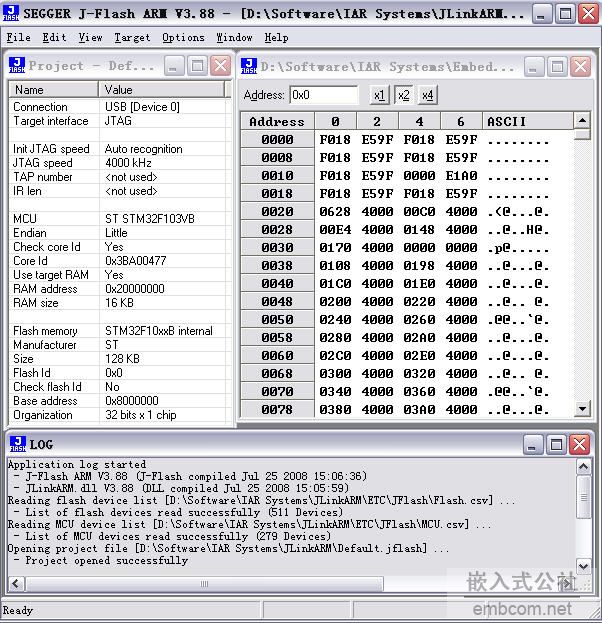Open the Edit menu
Screen dimensions: 602x623
tap(54, 37)
